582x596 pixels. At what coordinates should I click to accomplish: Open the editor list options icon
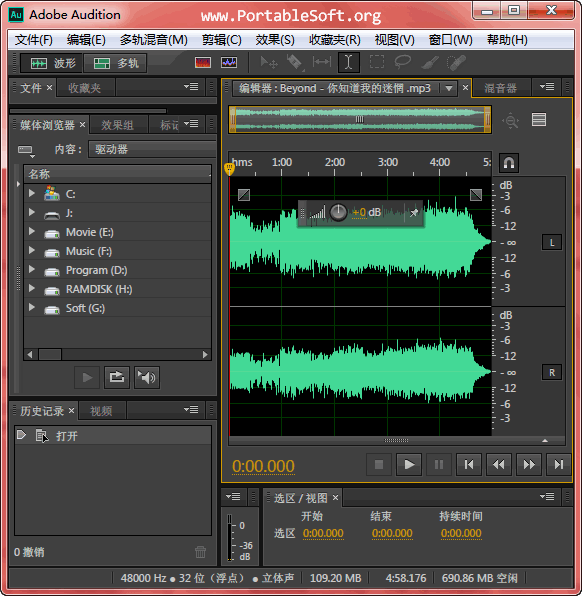pyautogui.click(x=539, y=120)
